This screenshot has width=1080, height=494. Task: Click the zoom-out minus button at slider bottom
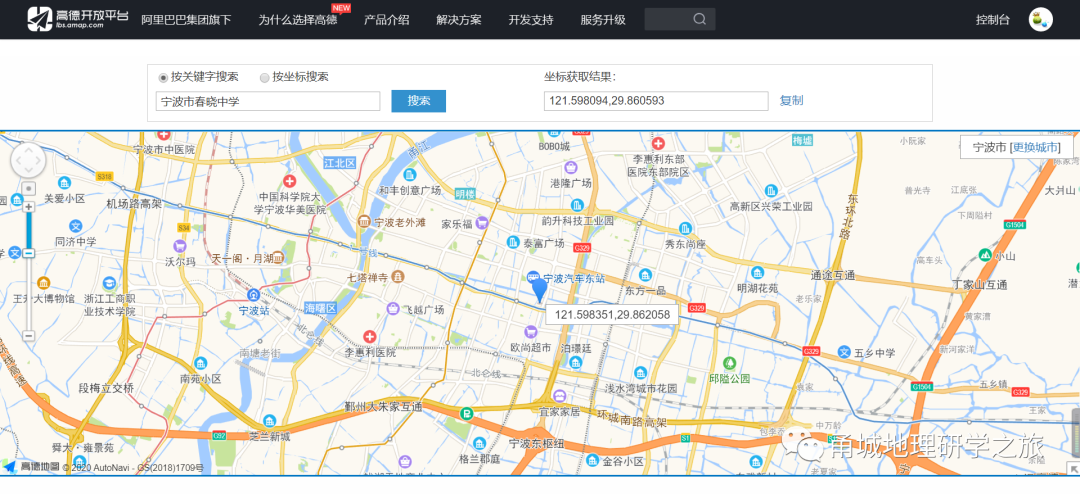(29, 336)
